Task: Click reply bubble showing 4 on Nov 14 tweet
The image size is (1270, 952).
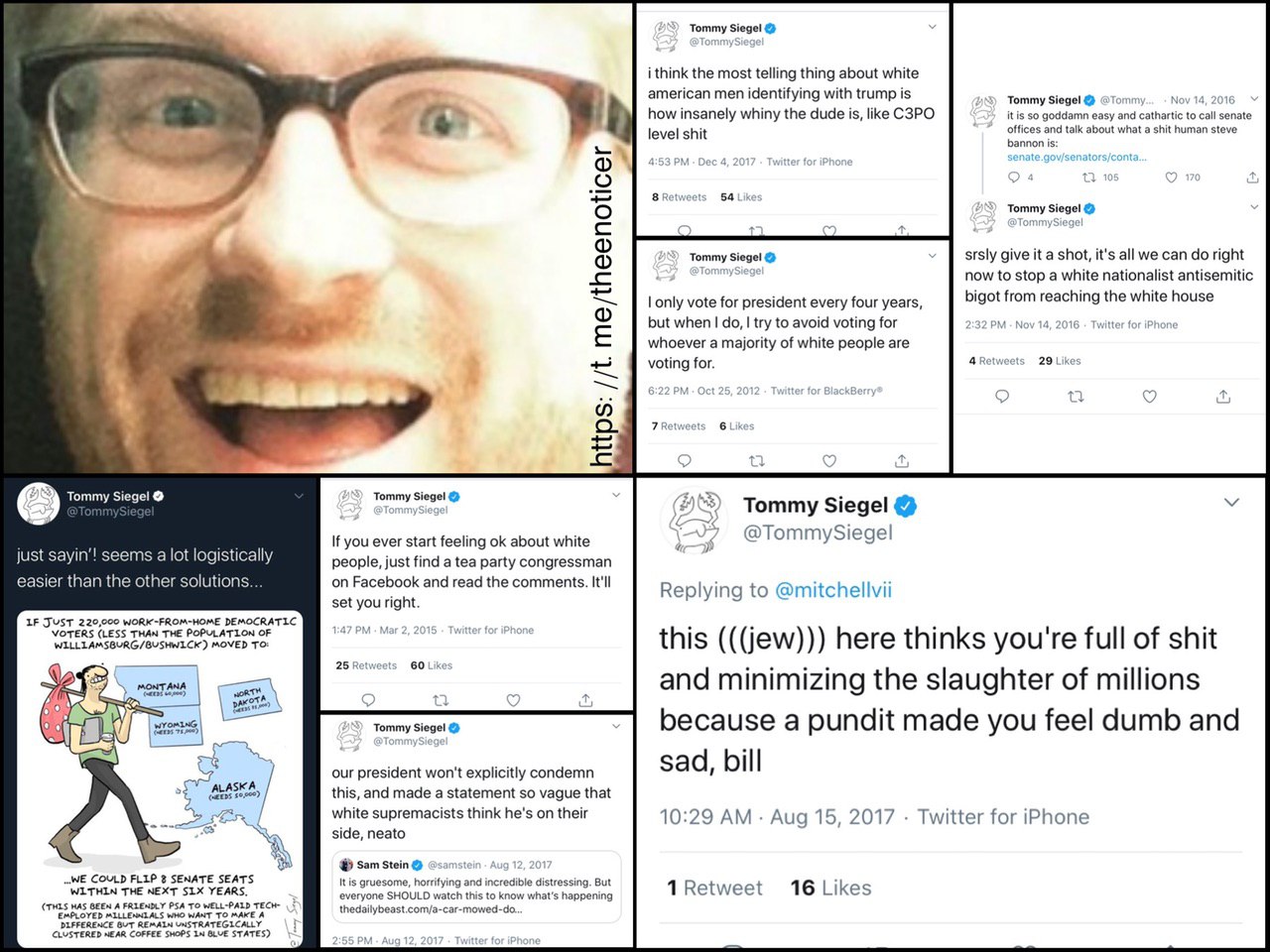Action: click(1013, 178)
